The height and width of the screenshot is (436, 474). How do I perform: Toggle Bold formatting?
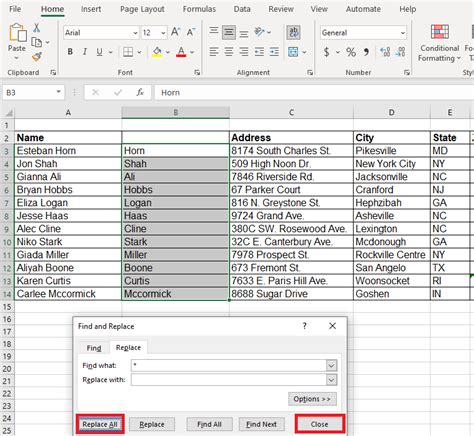70,52
